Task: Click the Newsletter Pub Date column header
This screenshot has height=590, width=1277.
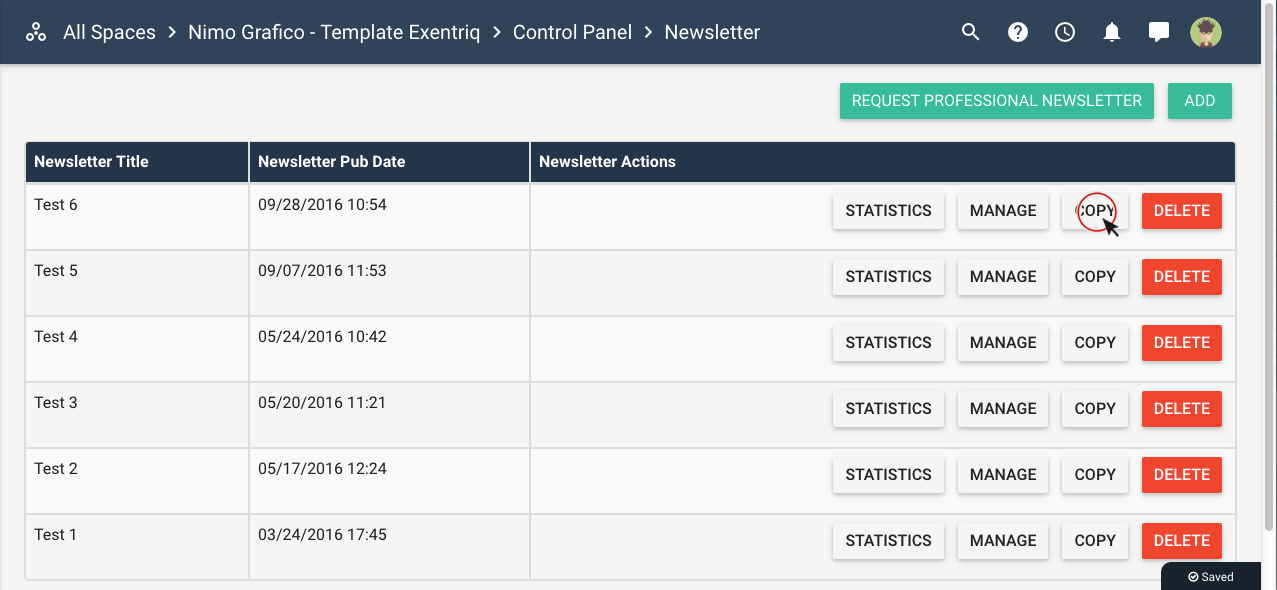Action: pyautogui.click(x=332, y=162)
